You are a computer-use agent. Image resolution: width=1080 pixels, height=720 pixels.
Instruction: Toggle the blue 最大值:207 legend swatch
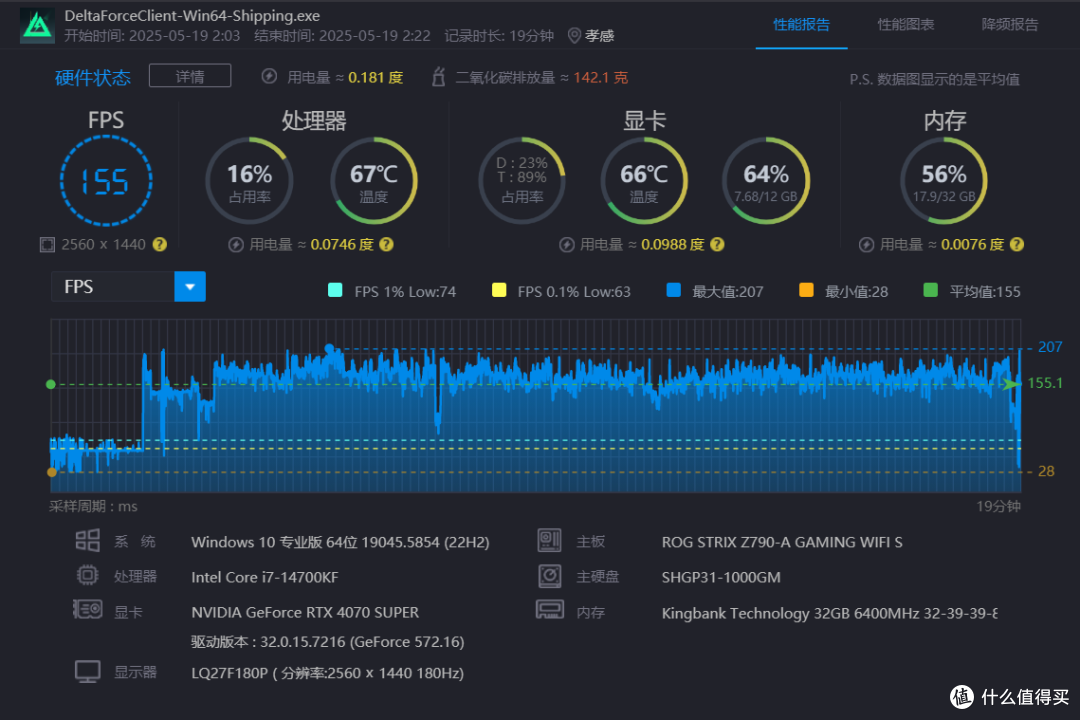click(674, 290)
